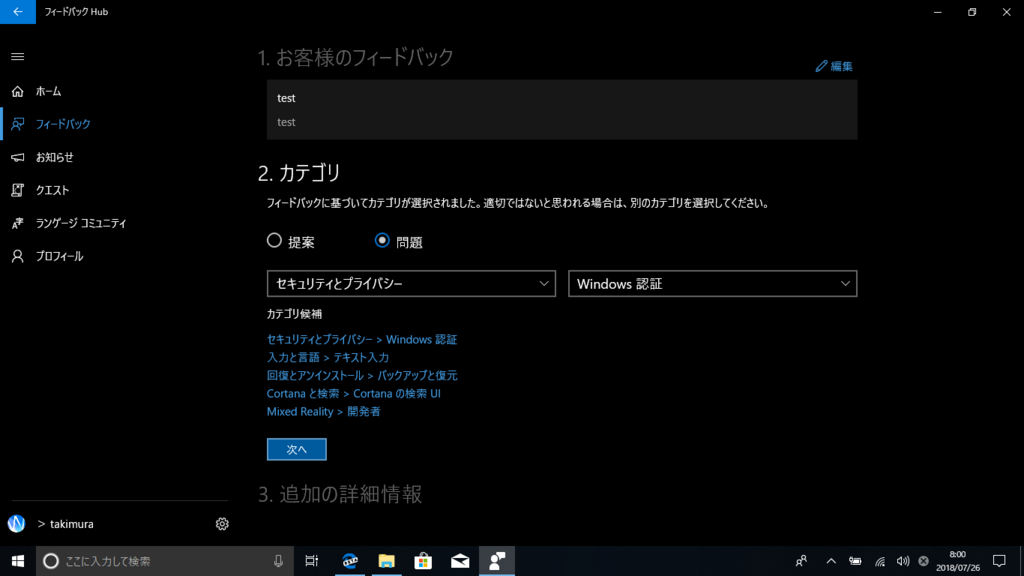Click the 次へ button
This screenshot has width=1024, height=576.
tap(296, 449)
